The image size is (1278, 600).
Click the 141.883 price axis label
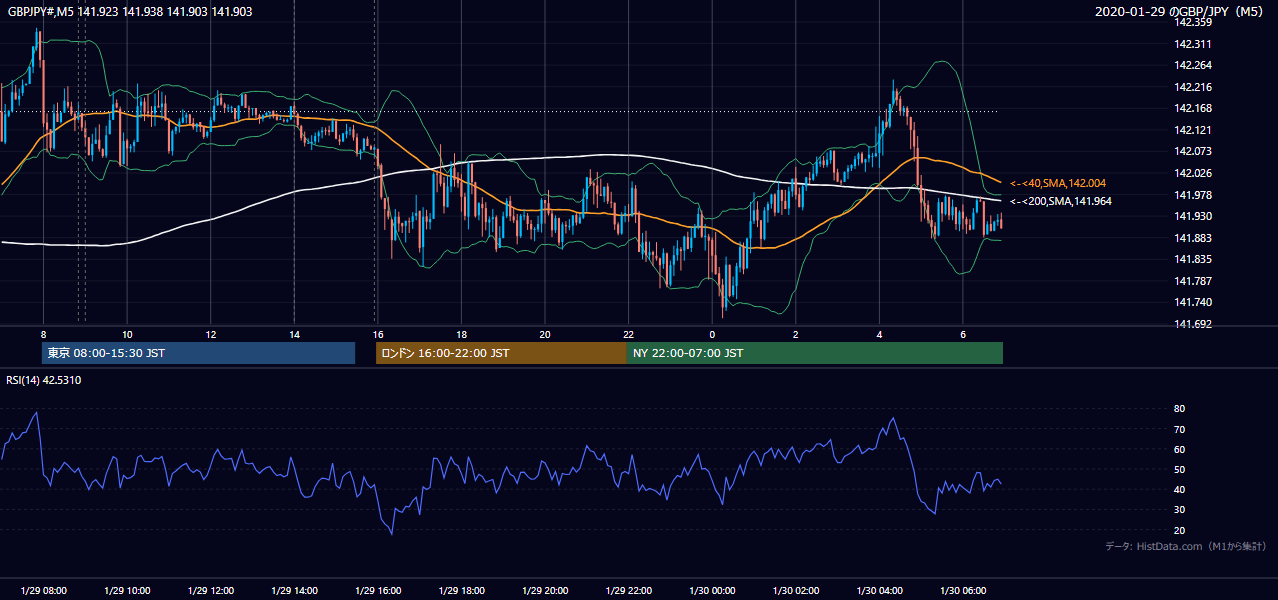1193,238
